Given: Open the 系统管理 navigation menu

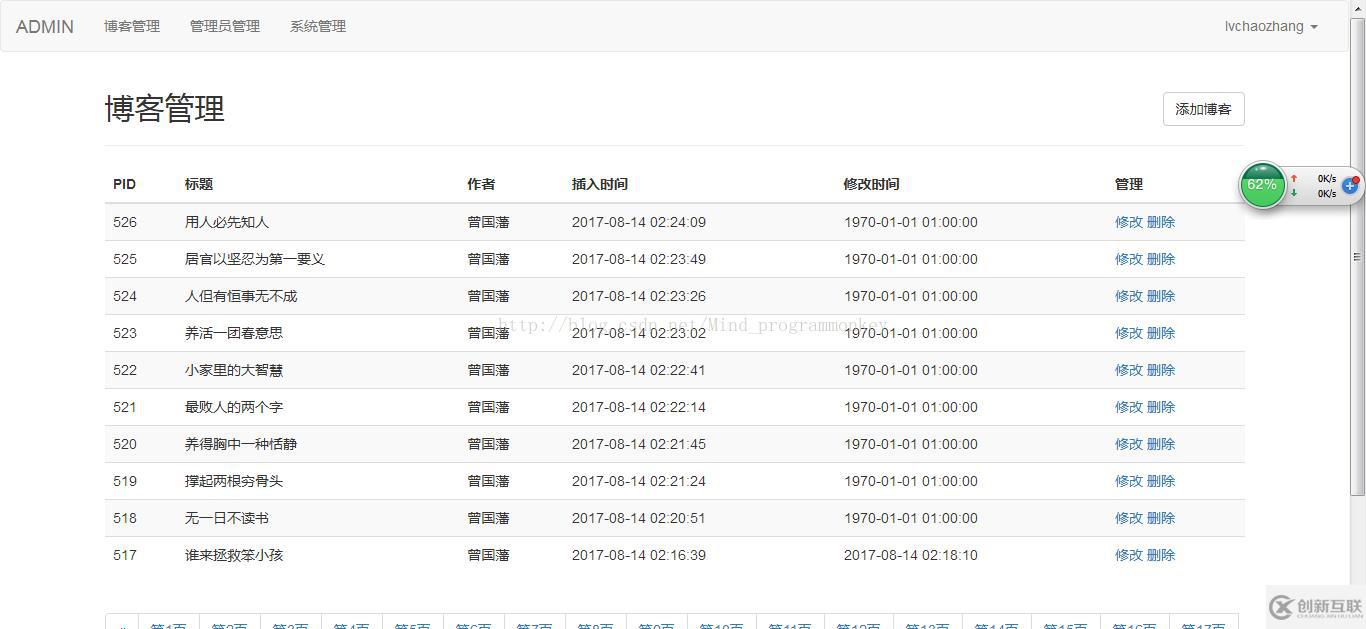Looking at the screenshot, I should [x=317, y=26].
